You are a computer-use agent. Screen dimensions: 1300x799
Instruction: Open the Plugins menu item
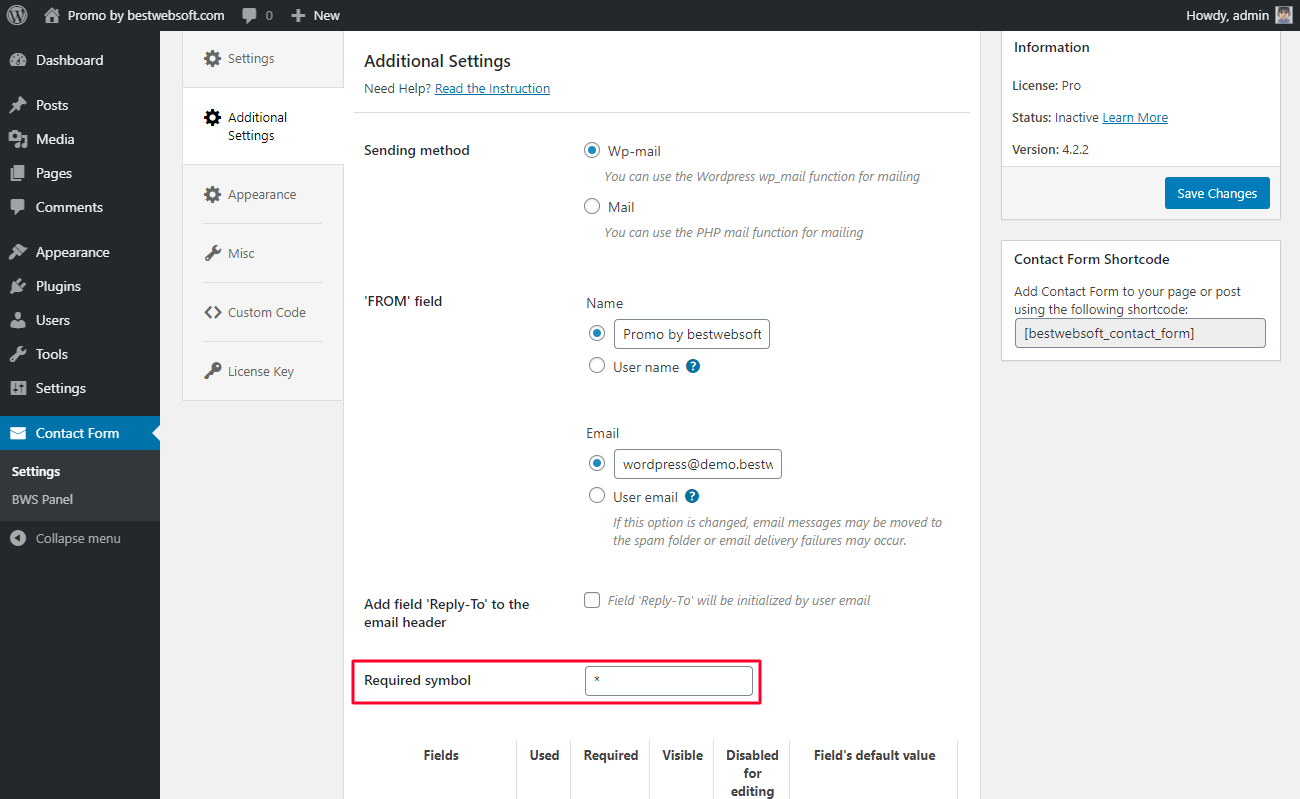(80, 286)
